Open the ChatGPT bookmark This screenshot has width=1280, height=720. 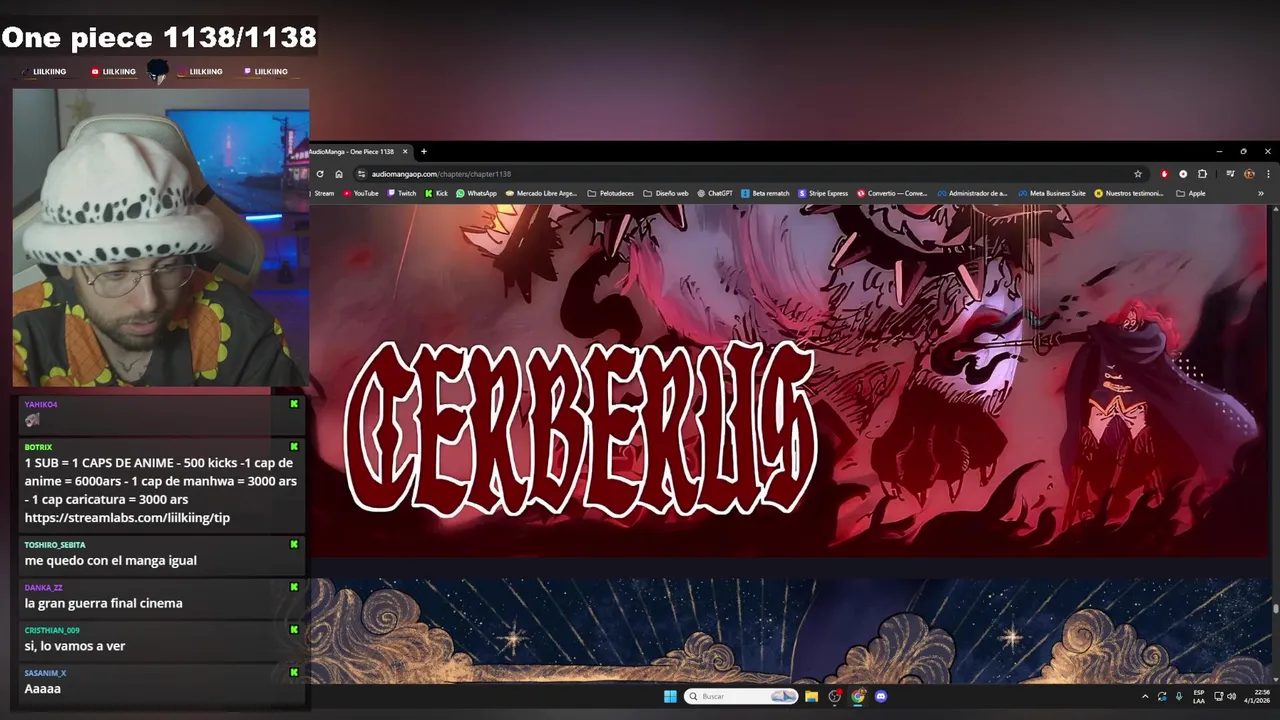(715, 193)
